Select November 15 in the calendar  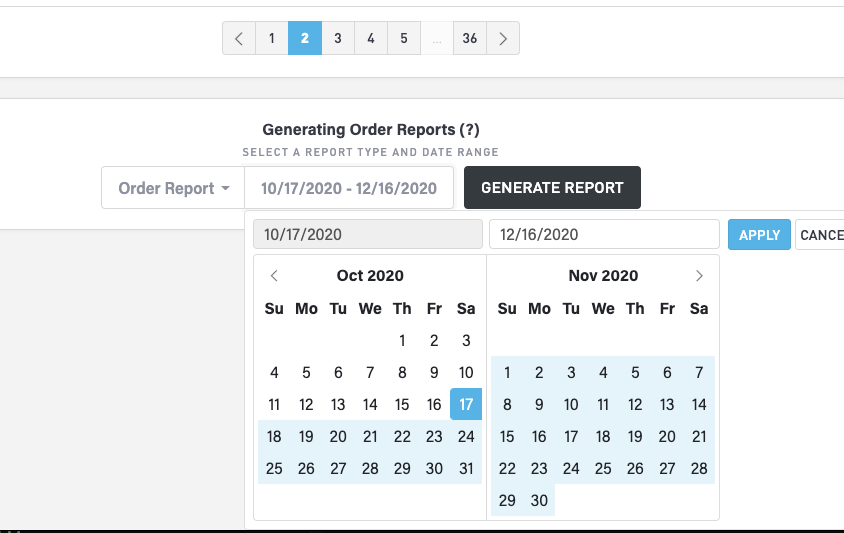coord(507,437)
